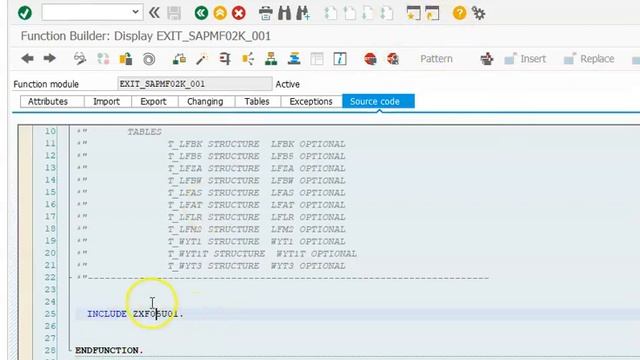Click the Check syntax icon
The height and width of the screenshot is (360, 640).
[x=179, y=59]
